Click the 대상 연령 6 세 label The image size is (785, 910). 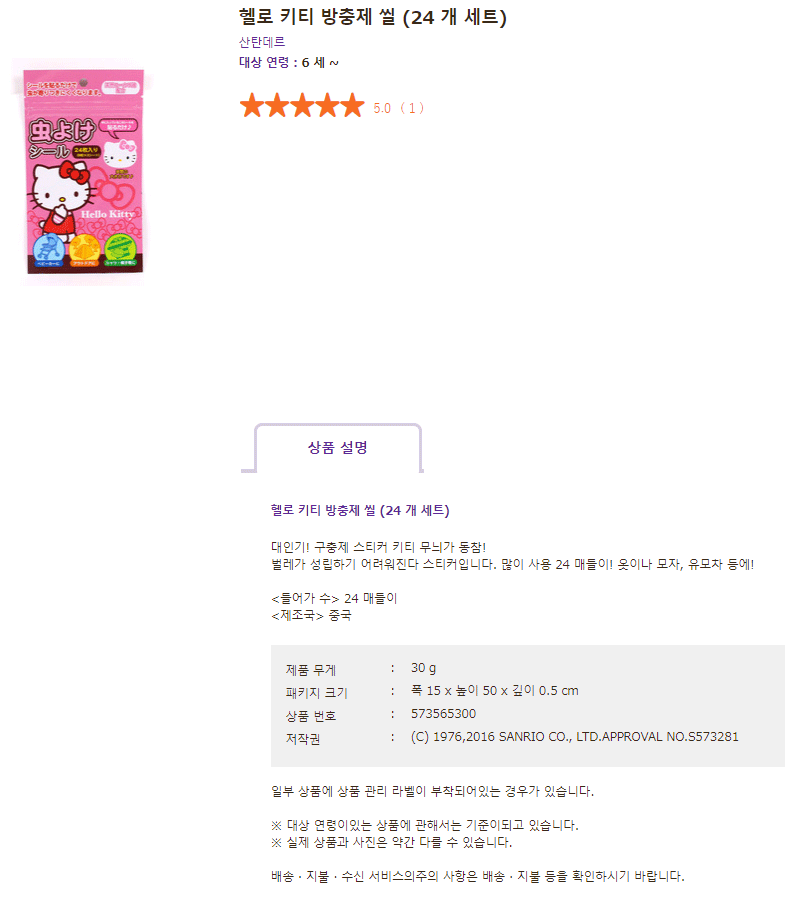click(288, 63)
